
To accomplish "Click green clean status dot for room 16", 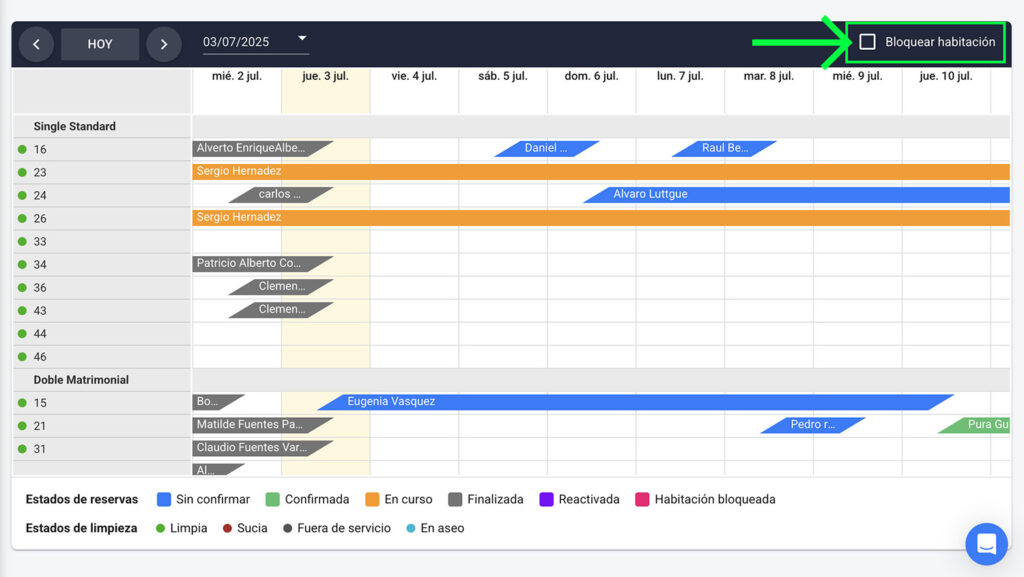I will [x=22, y=149].
